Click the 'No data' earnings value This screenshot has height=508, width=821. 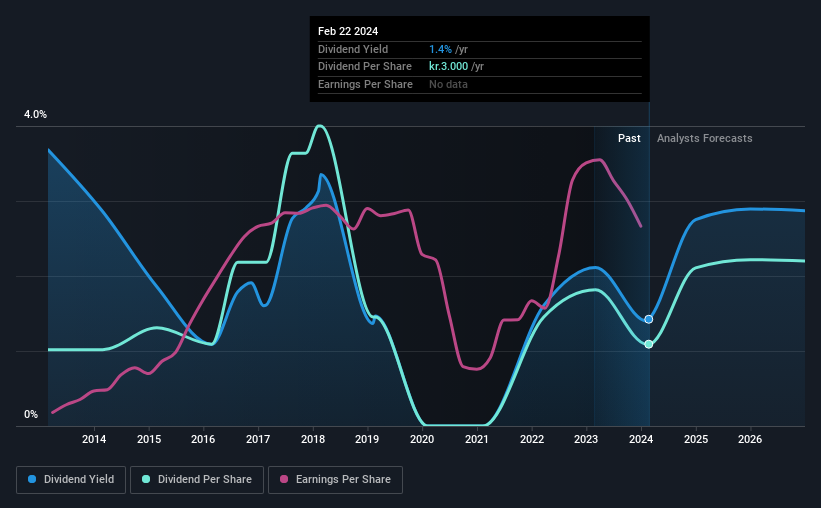[448, 84]
